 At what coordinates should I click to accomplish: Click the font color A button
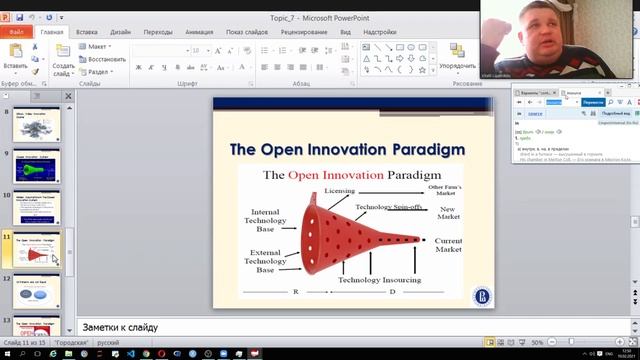242,67
